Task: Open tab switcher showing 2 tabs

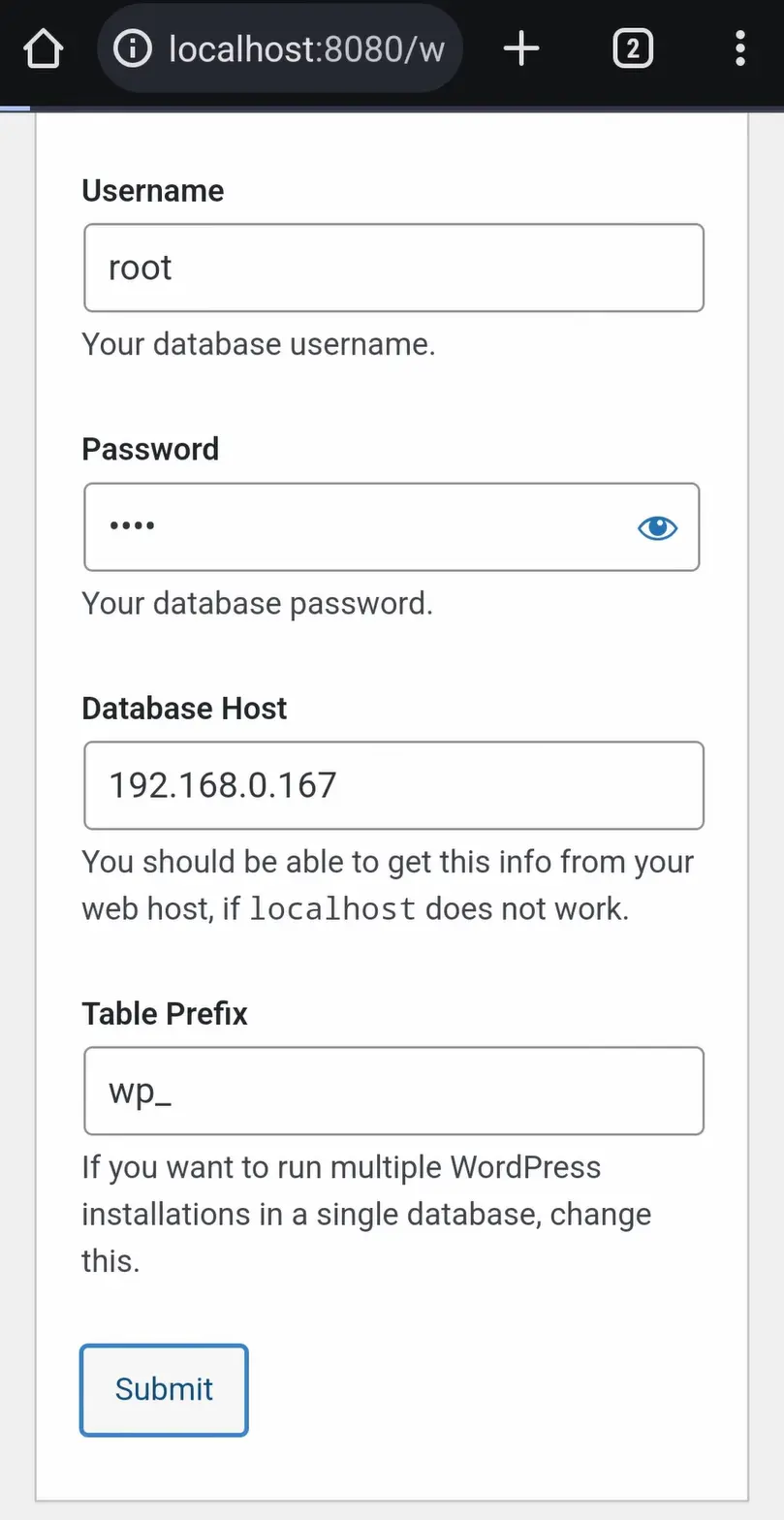Action: (x=632, y=47)
